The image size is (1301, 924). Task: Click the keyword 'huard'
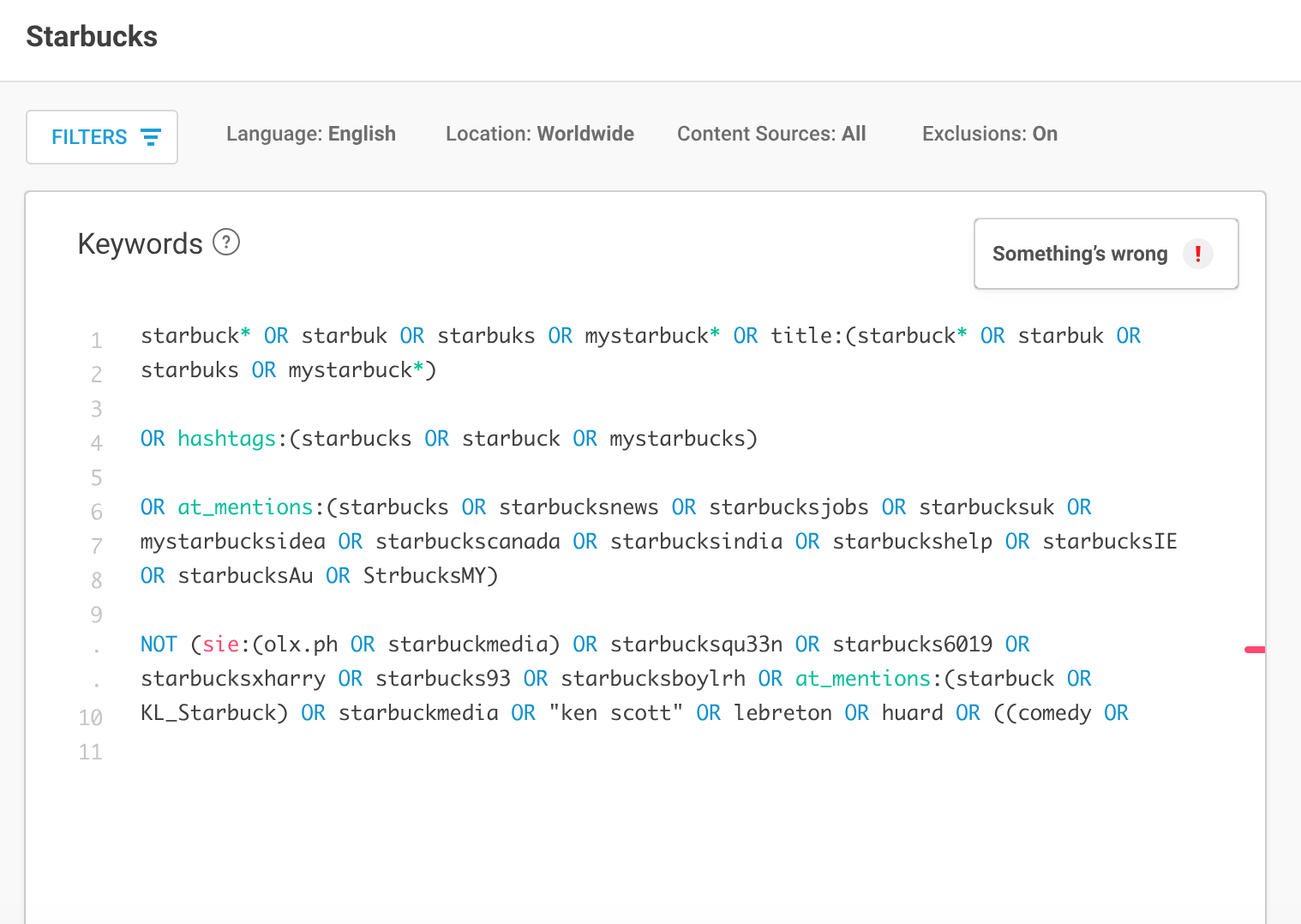tap(913, 713)
